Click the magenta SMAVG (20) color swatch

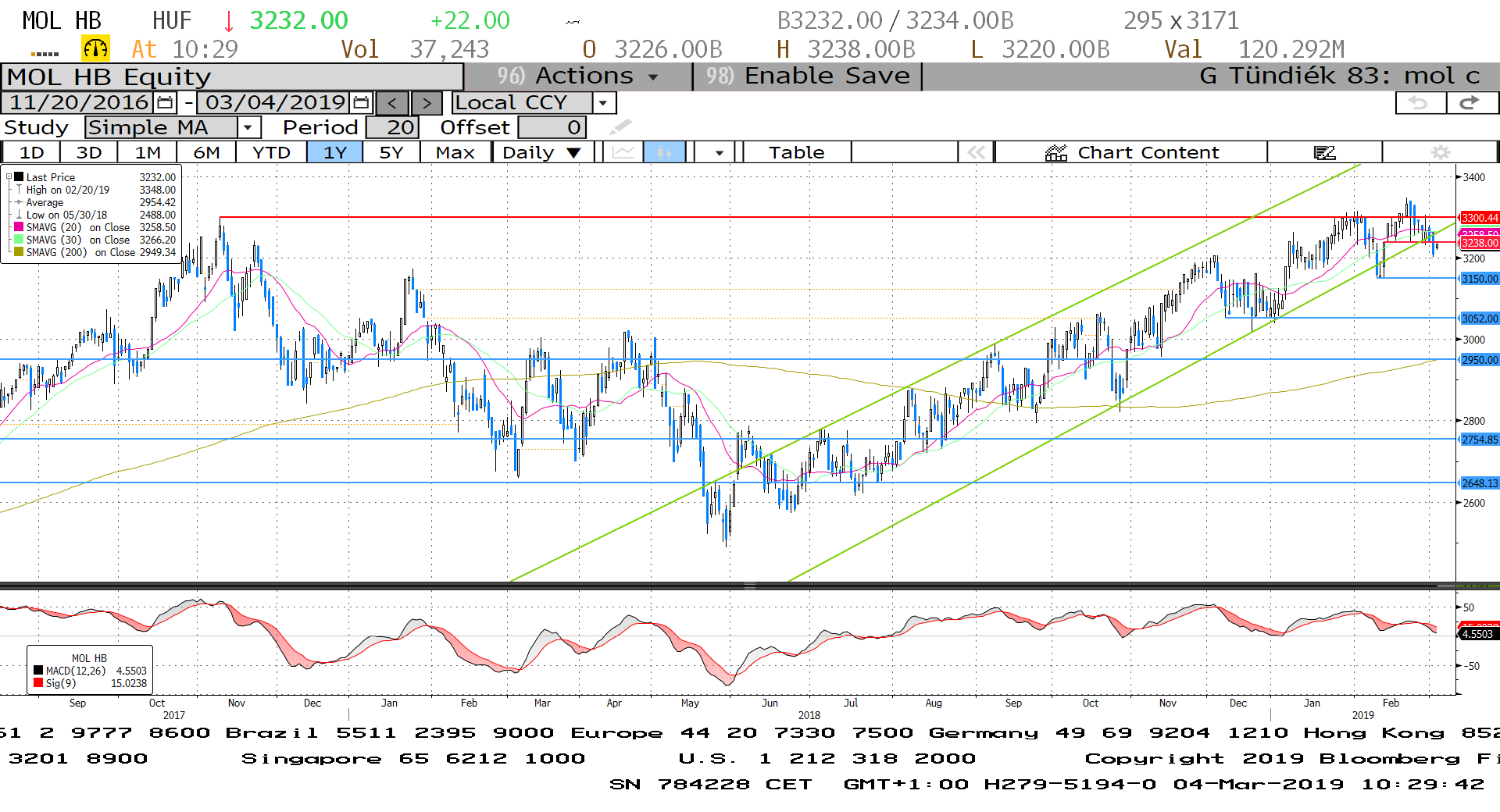pos(19,227)
